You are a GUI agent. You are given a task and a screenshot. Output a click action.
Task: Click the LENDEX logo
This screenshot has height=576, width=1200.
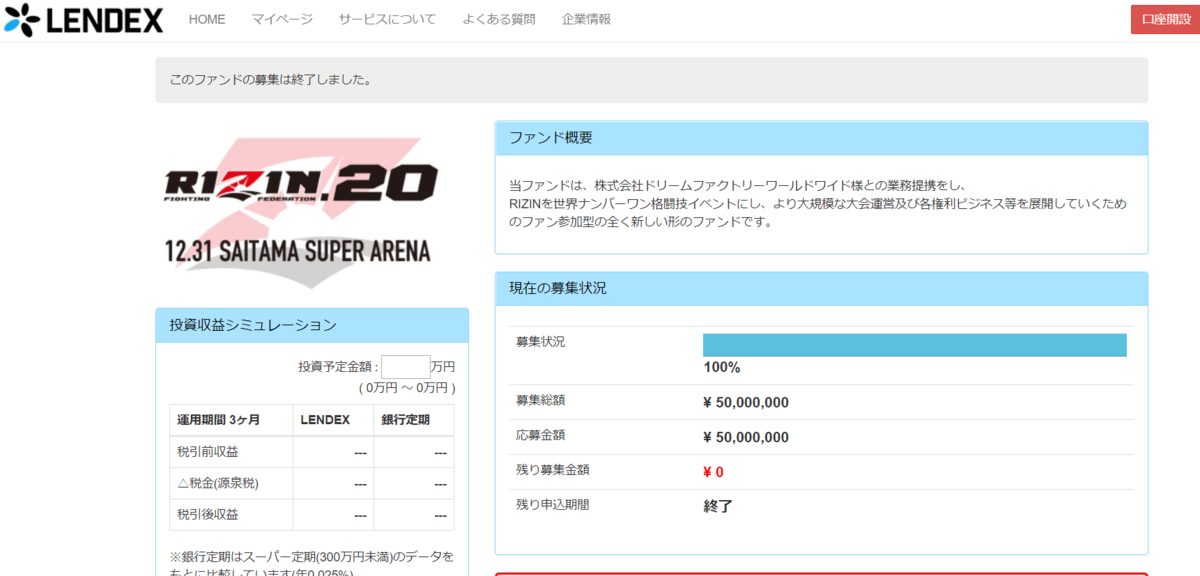point(83,19)
